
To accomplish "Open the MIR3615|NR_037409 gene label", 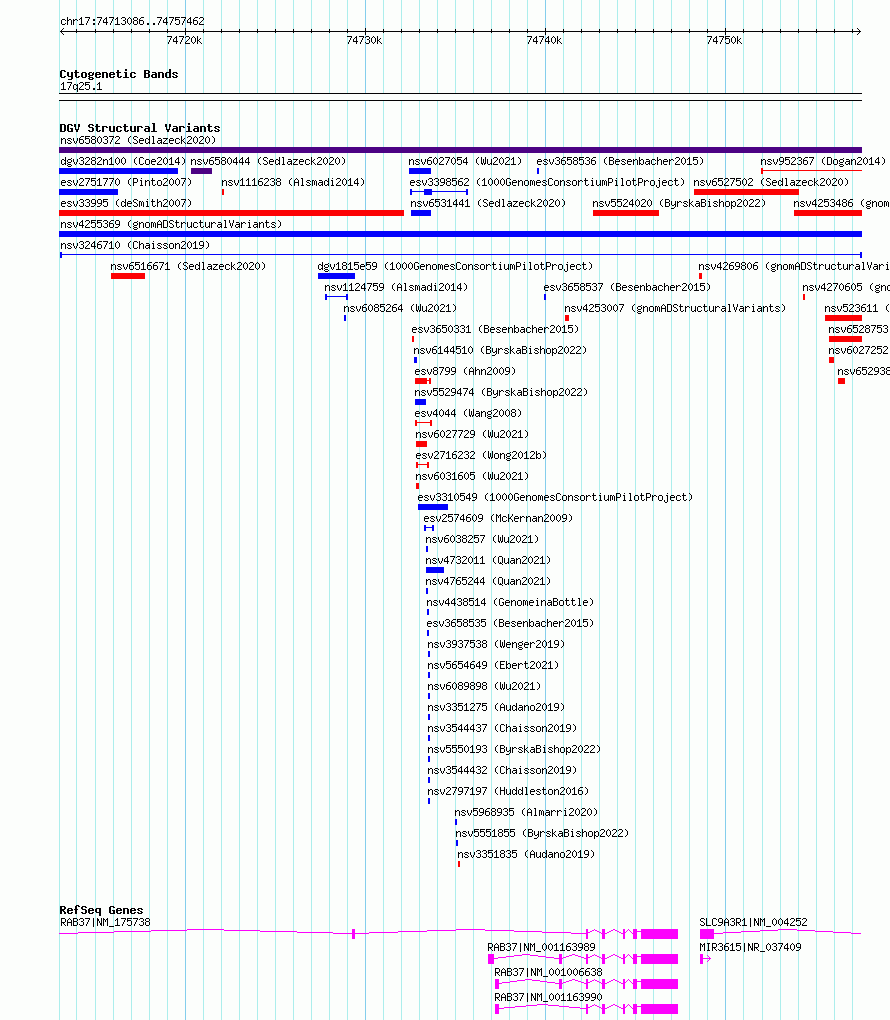I will (x=750, y=947).
